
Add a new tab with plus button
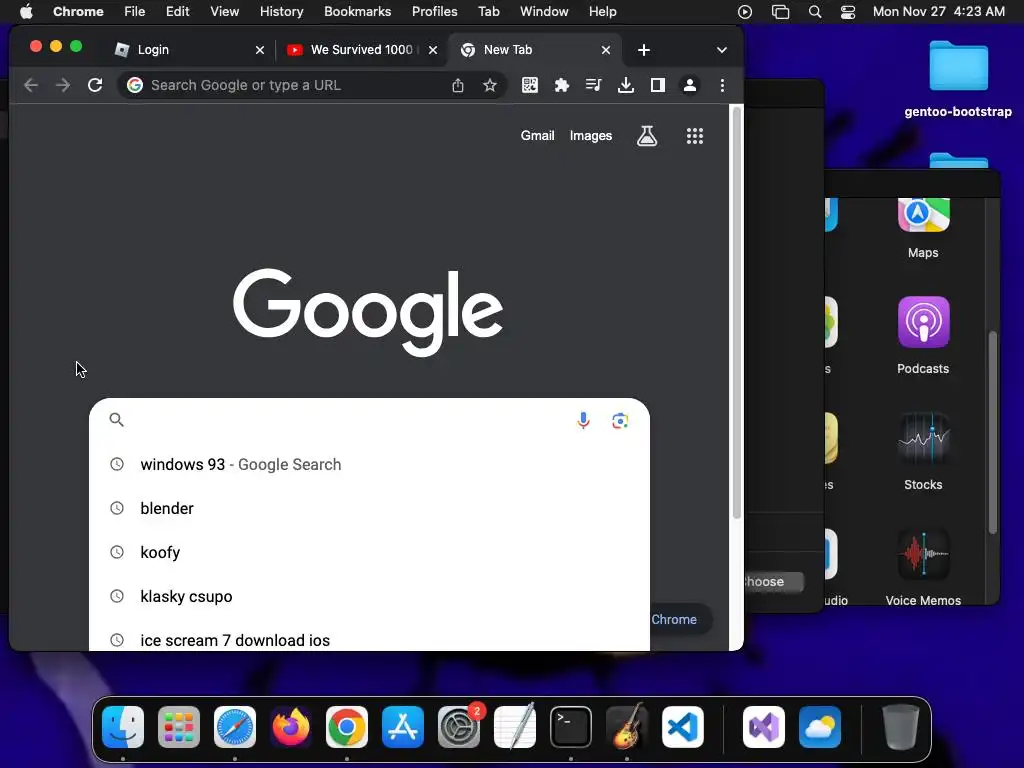point(644,50)
